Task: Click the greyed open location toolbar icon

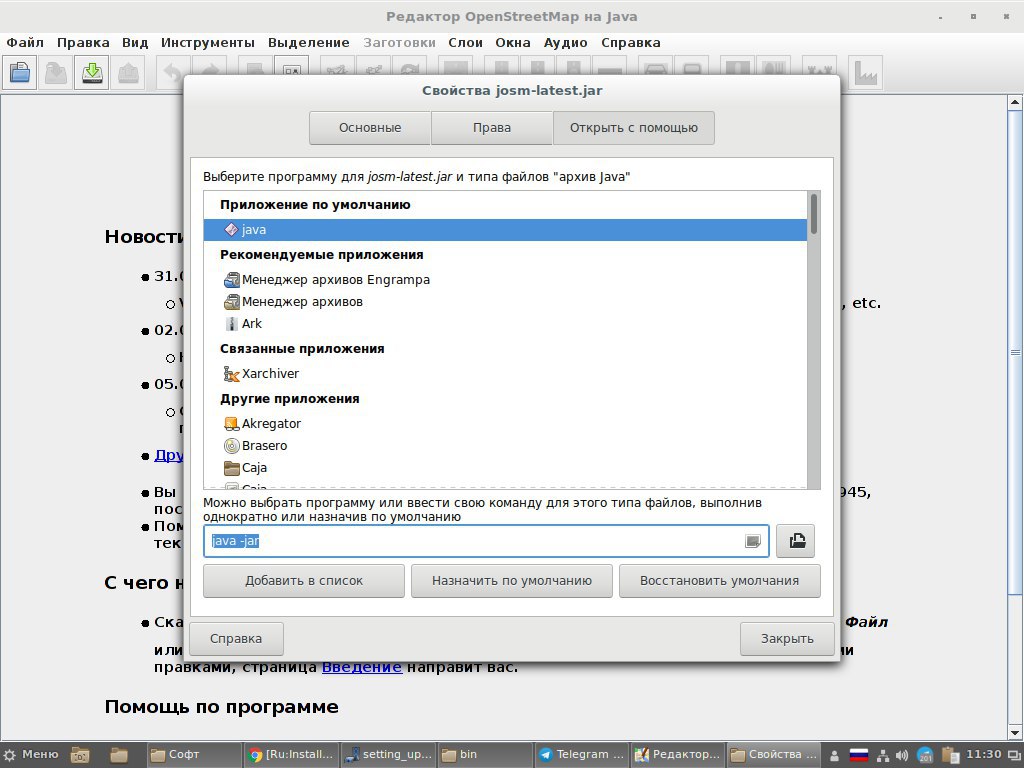Action: (x=56, y=72)
